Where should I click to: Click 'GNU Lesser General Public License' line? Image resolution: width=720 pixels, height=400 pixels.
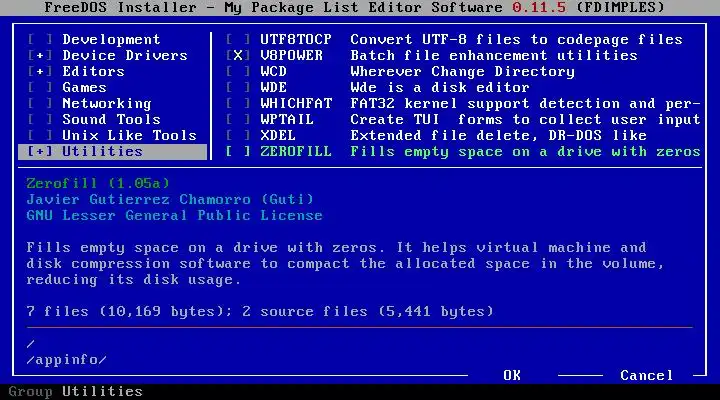[174, 215]
